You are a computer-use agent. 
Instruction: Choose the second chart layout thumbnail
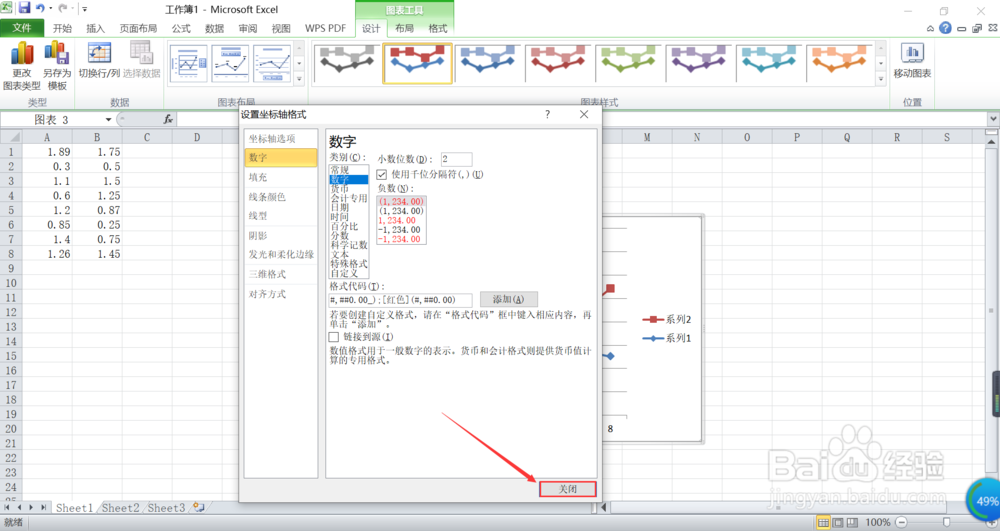[230, 64]
